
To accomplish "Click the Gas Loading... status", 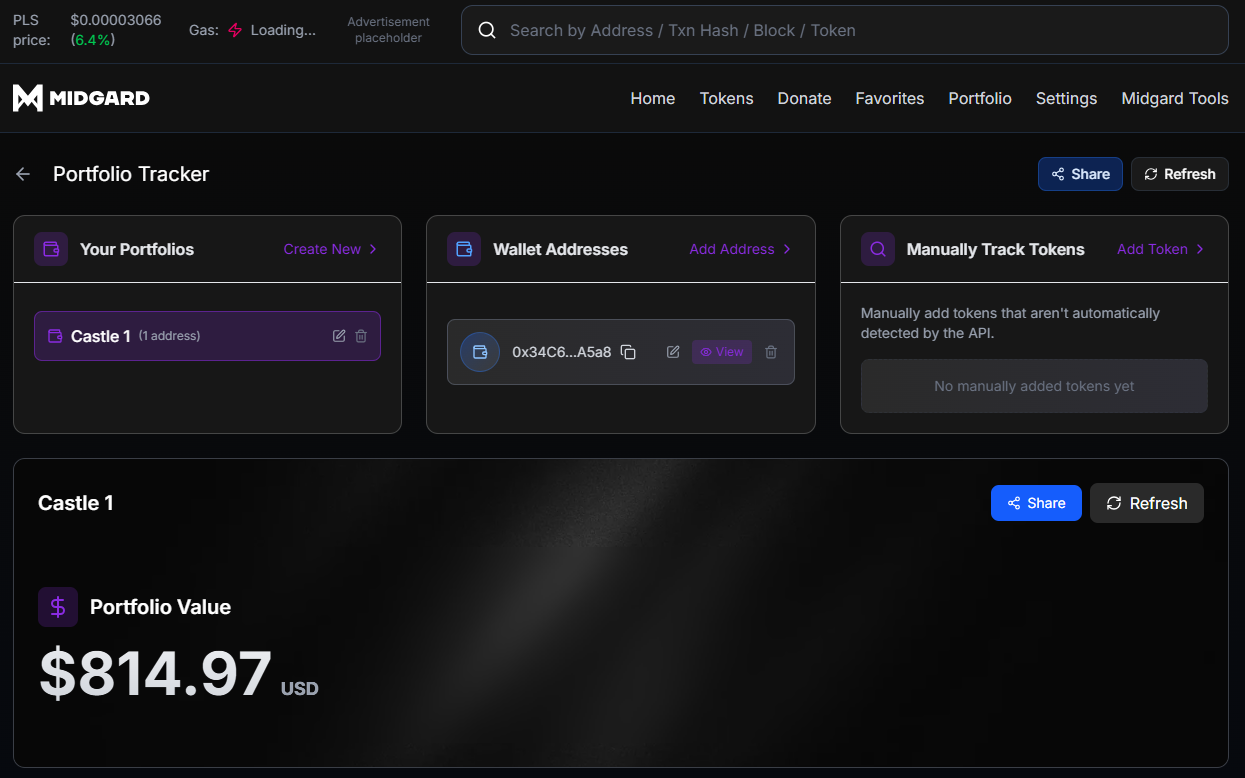I will point(252,30).
